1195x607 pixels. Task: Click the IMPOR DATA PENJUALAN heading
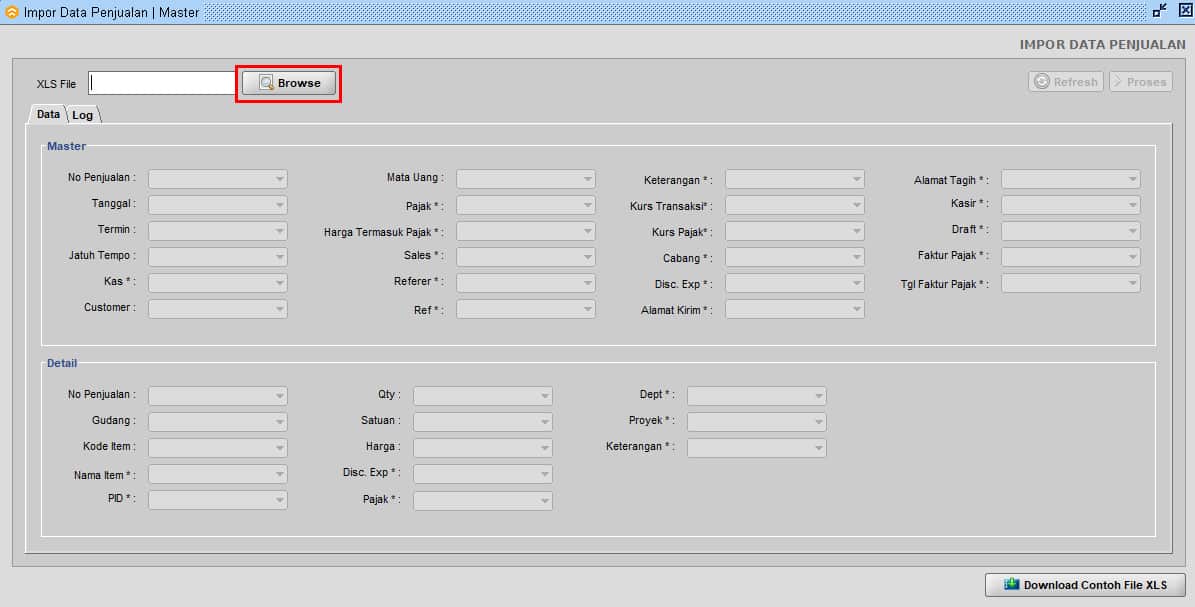point(1102,45)
